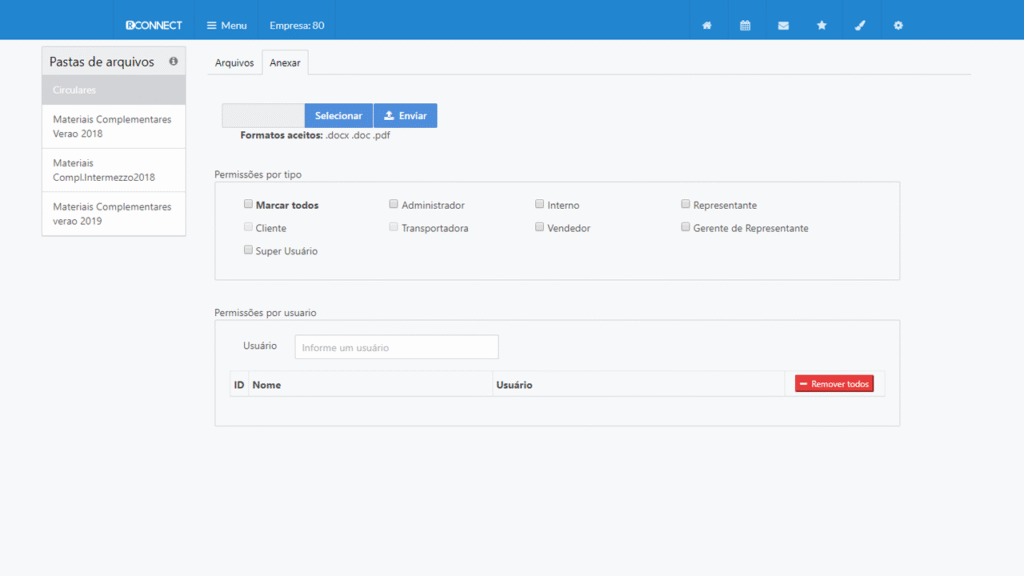Click the favorites star icon
Image resolution: width=1024 pixels, height=576 pixels.
[822, 25]
